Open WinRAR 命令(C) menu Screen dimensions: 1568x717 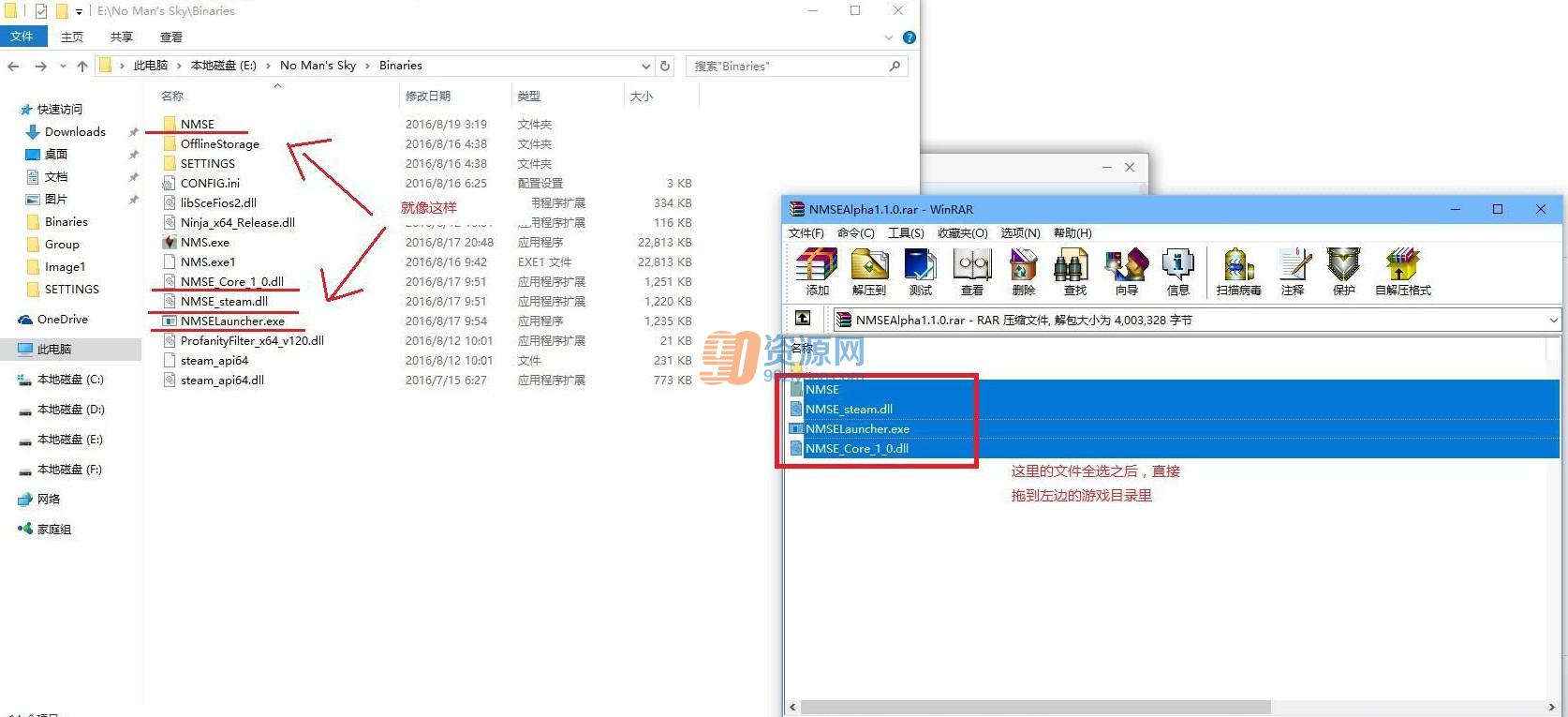click(855, 232)
